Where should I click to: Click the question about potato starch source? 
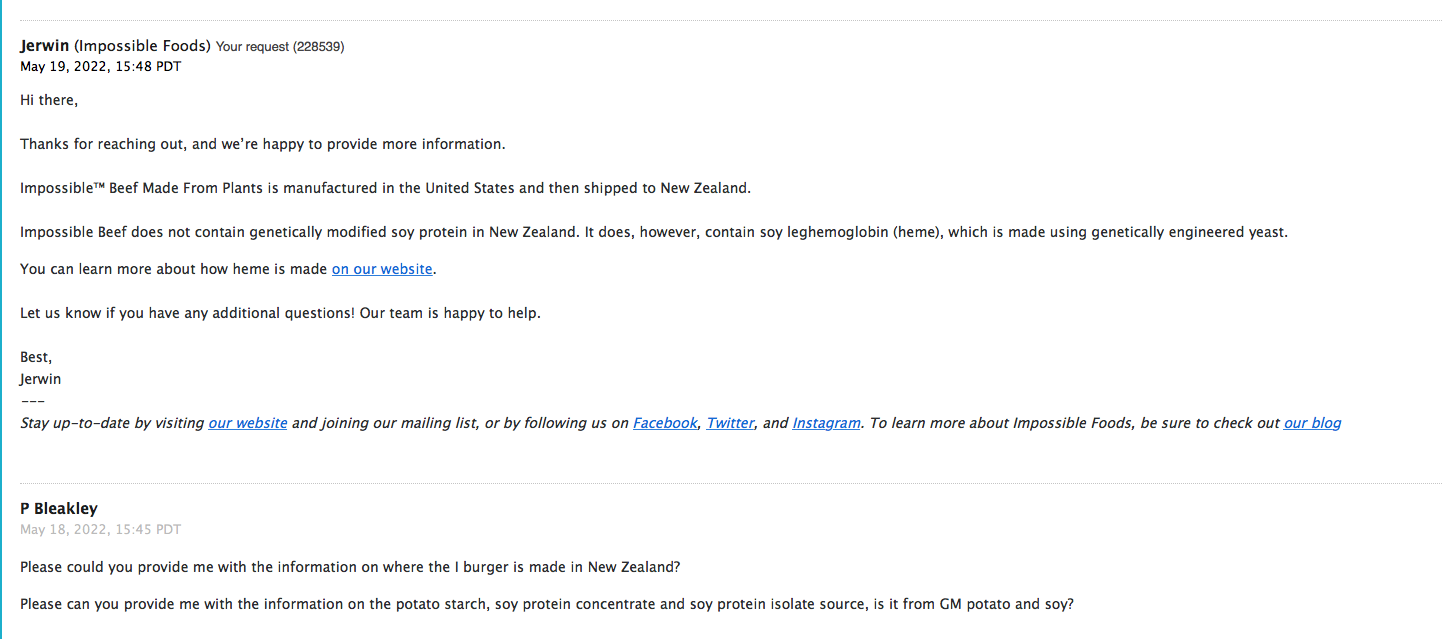pos(547,605)
